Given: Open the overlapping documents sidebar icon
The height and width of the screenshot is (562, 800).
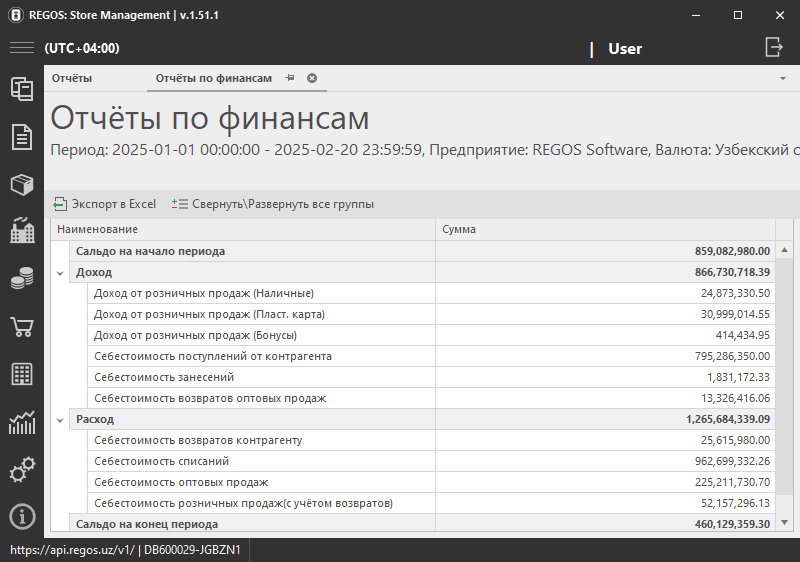Looking at the screenshot, I should click(x=22, y=89).
